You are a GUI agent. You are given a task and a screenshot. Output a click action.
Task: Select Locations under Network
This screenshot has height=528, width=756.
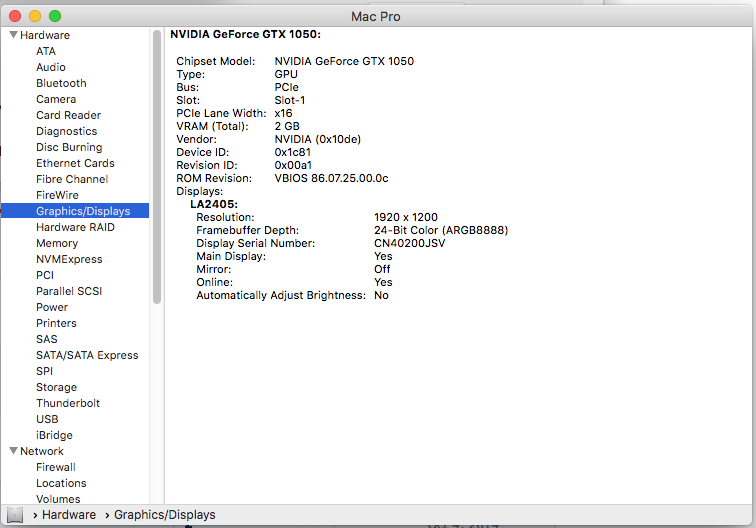(61, 483)
